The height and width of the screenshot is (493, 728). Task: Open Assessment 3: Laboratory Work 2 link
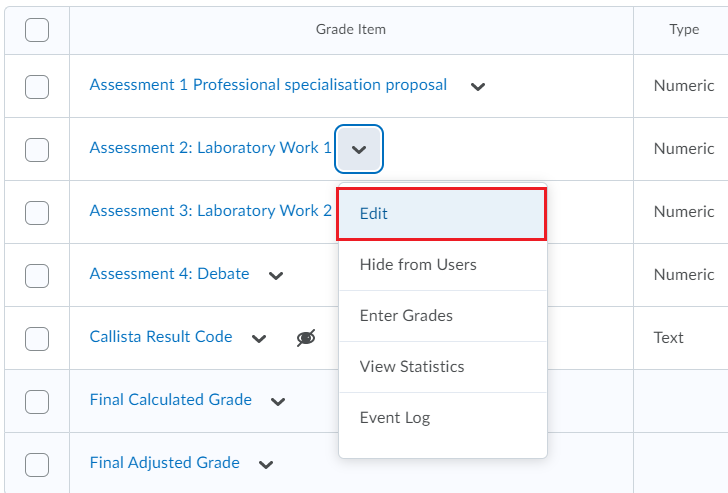(x=211, y=211)
